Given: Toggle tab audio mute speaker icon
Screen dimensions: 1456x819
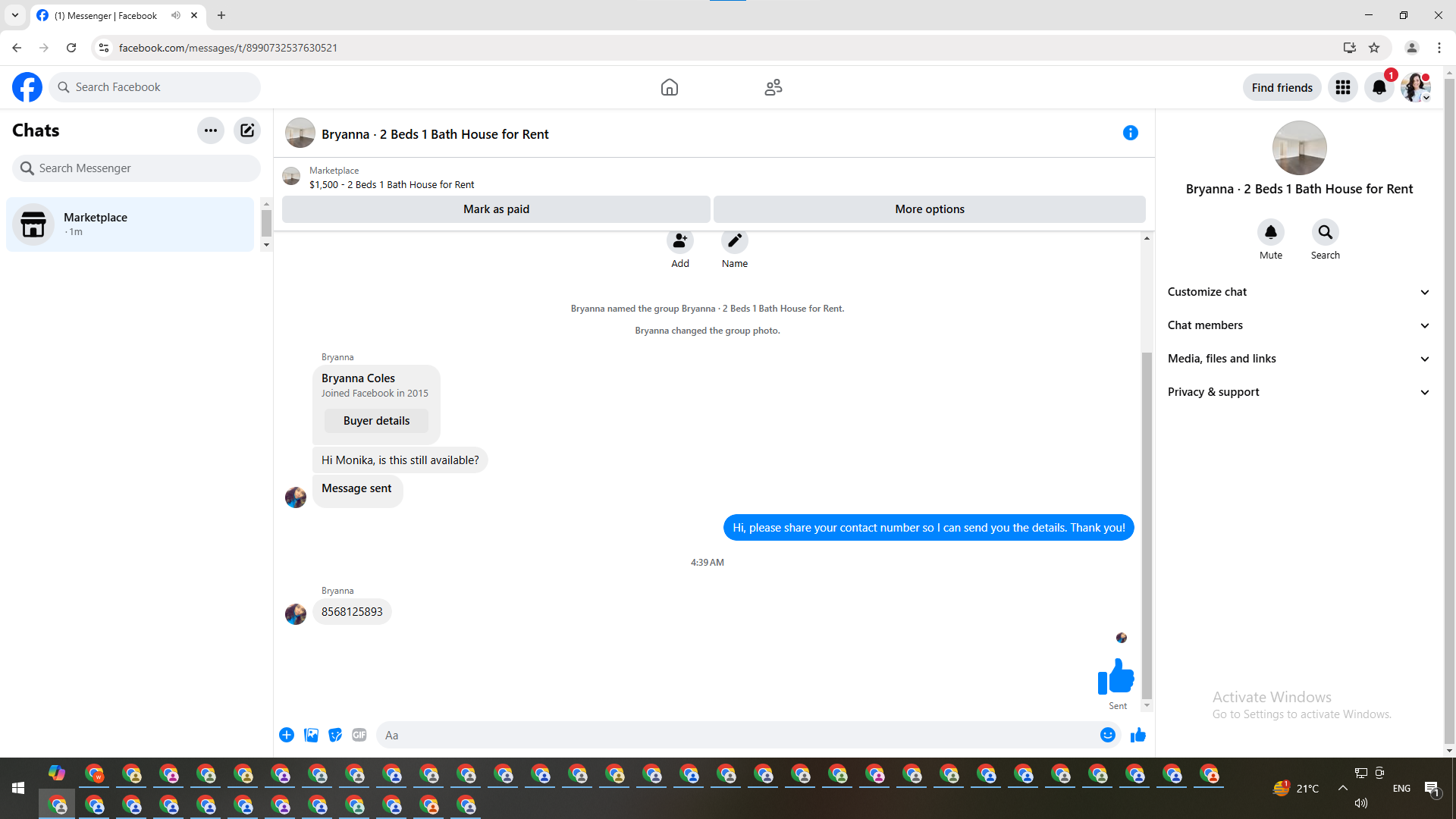Looking at the screenshot, I should coord(176,15).
